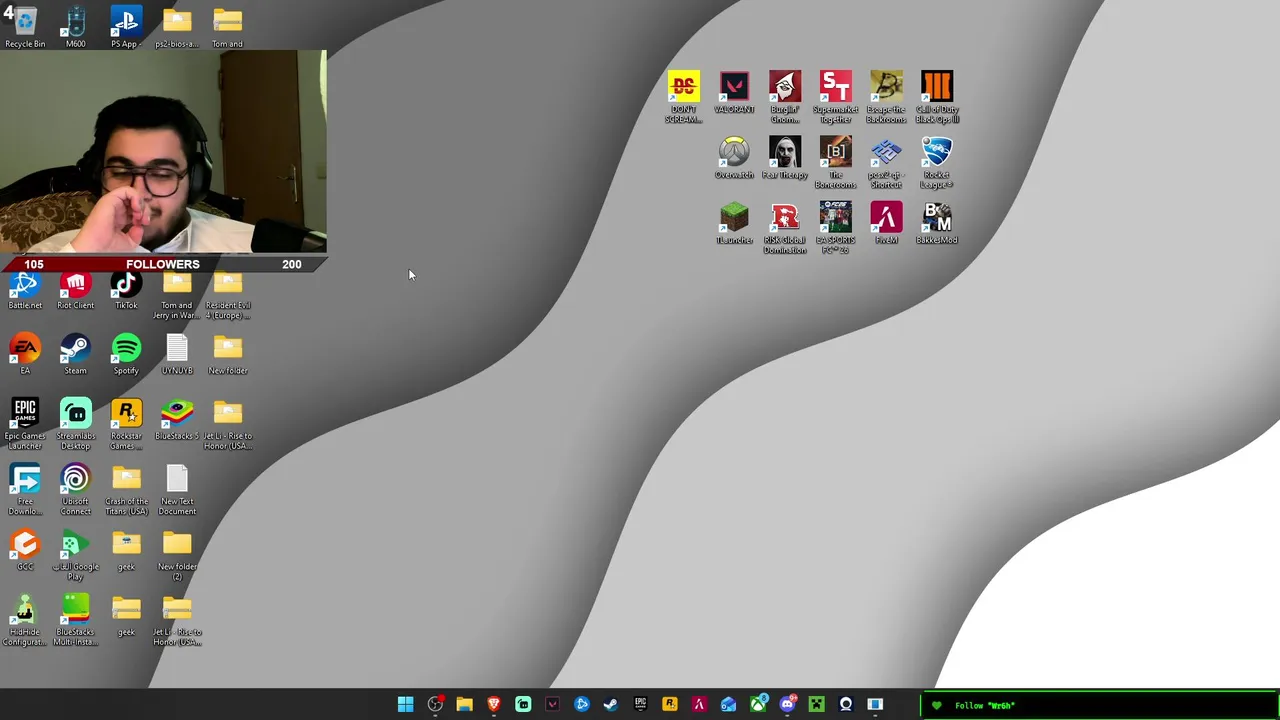
Task: Select the GCC desktop shortcut
Action: (25, 550)
